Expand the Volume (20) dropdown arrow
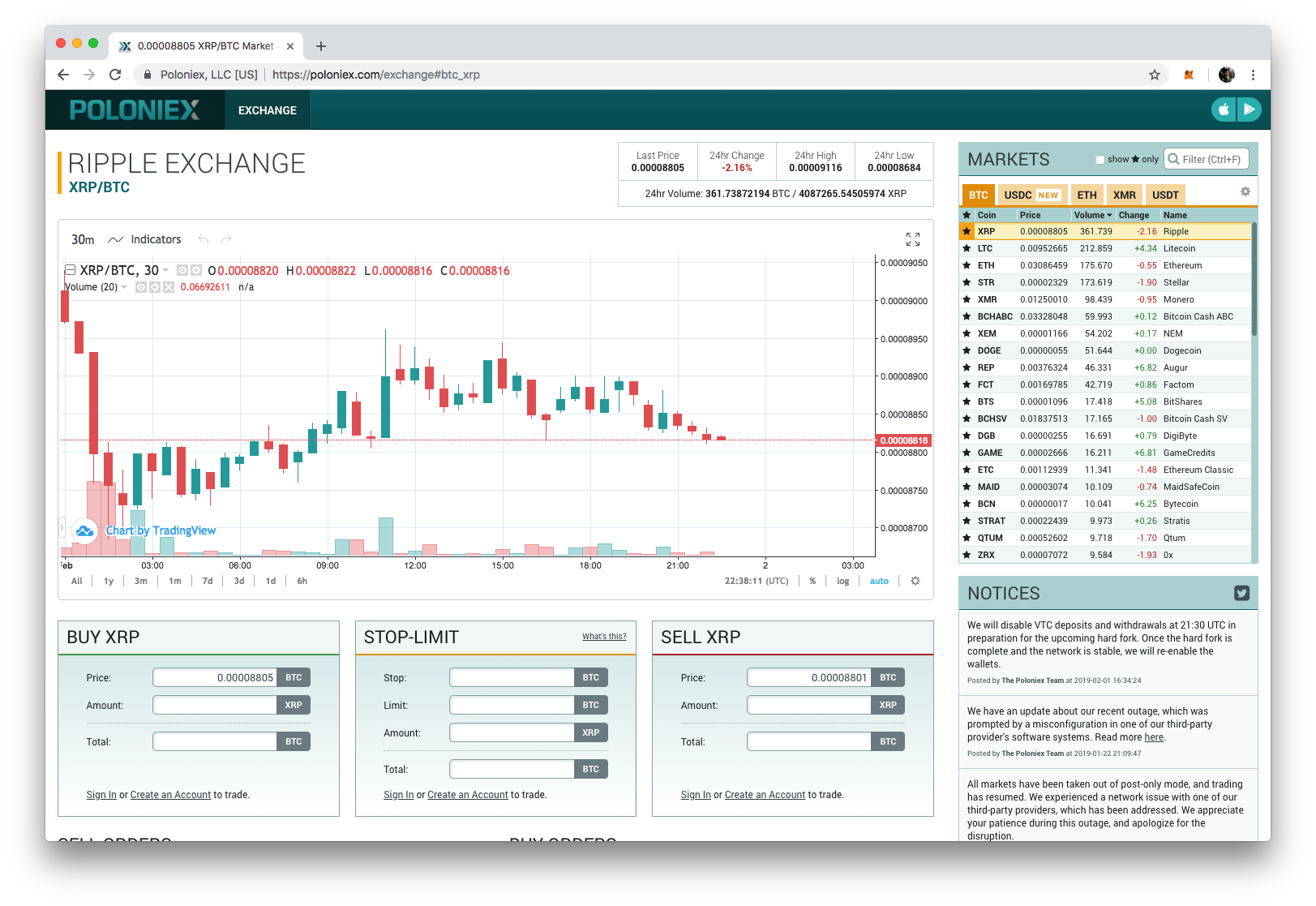The width and height of the screenshot is (1316, 906). point(124,287)
